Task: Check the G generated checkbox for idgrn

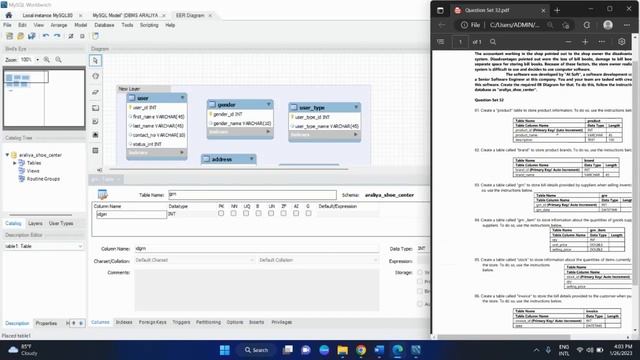Action: click(308, 213)
